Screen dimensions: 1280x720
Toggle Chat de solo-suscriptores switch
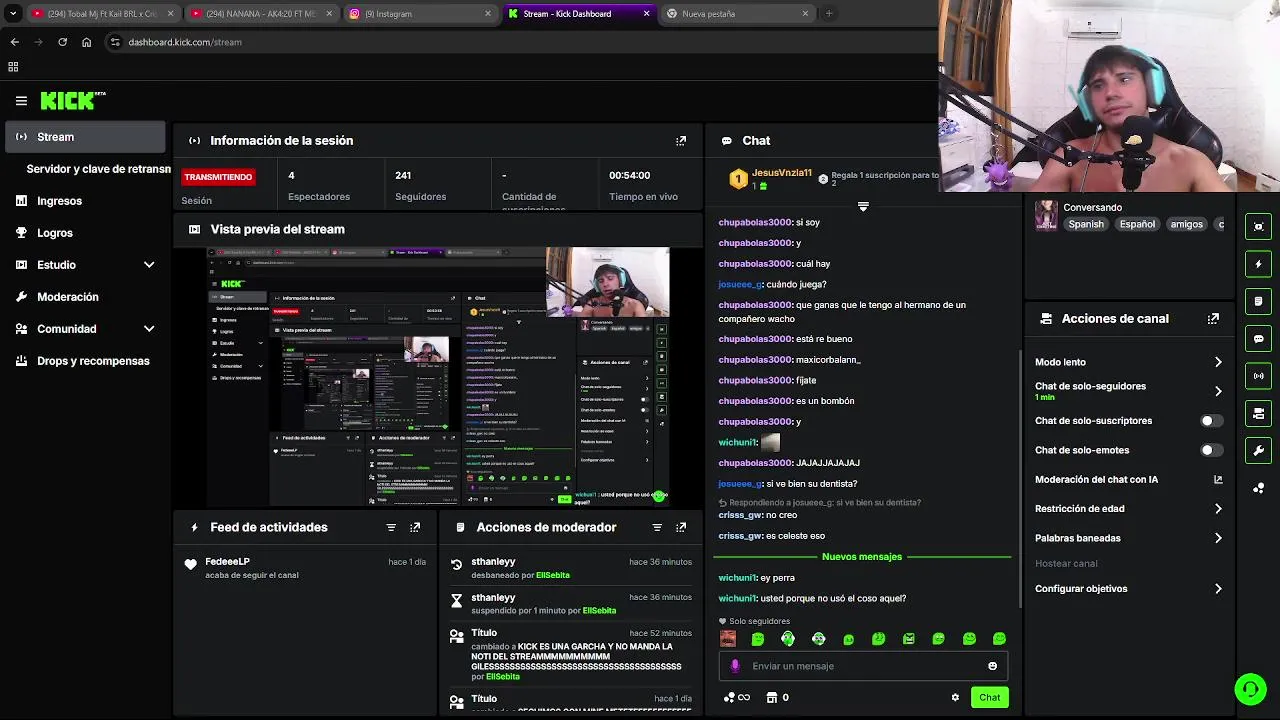[1212, 421]
